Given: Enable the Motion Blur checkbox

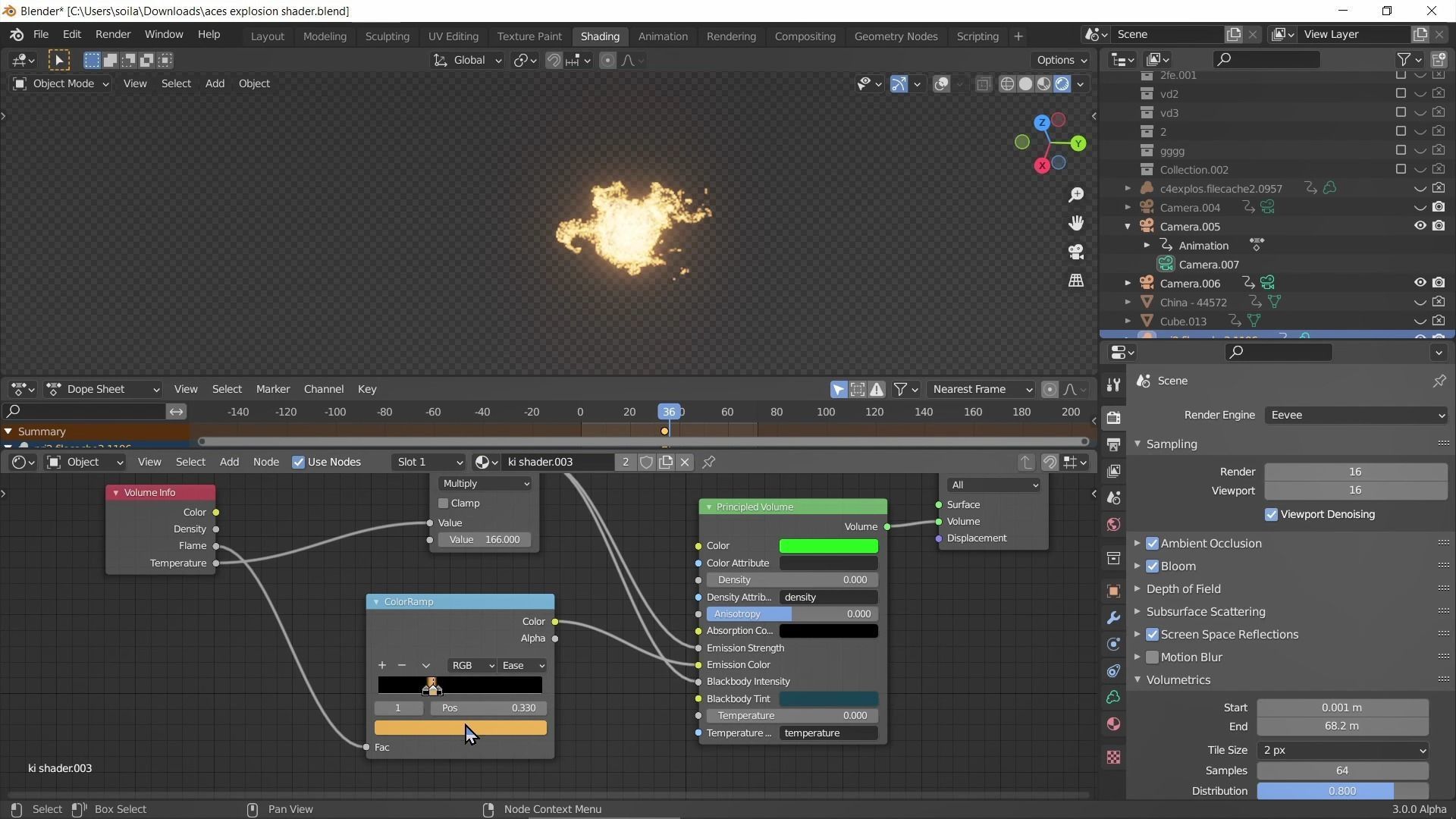Looking at the screenshot, I should click(1153, 657).
